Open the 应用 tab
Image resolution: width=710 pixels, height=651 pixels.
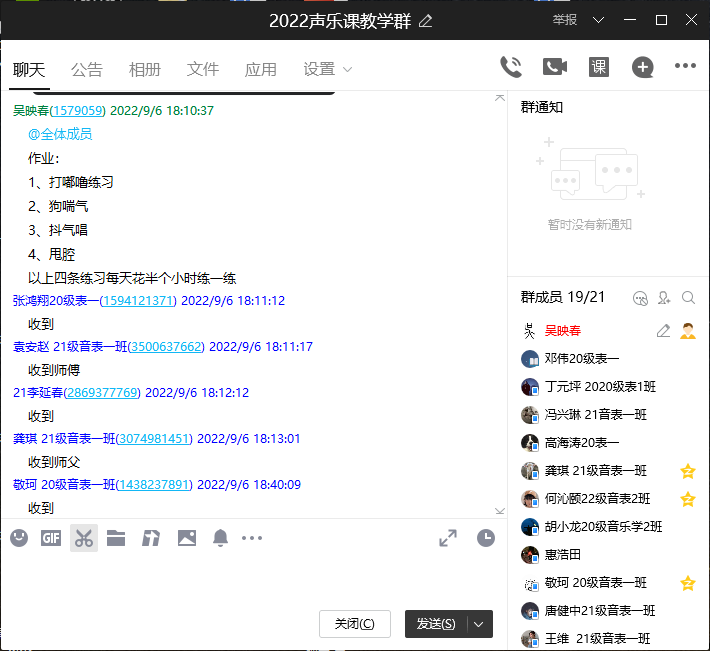pyautogui.click(x=260, y=70)
